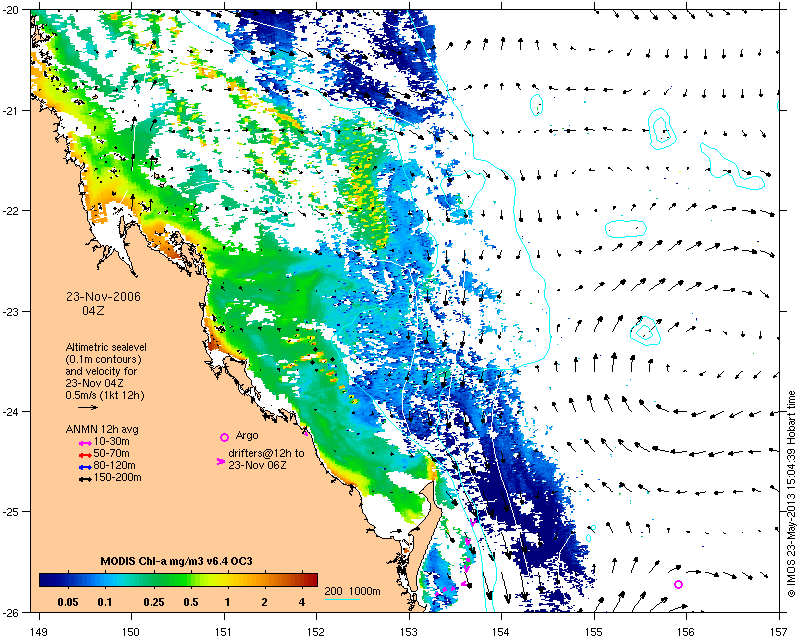
Task: Select the blue 80-120m arrow symbol
Action: tap(84, 467)
